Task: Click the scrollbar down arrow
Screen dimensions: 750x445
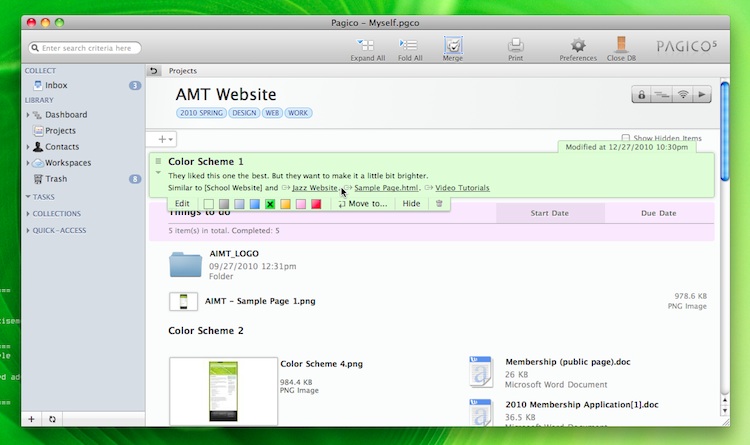Action: click(x=725, y=411)
